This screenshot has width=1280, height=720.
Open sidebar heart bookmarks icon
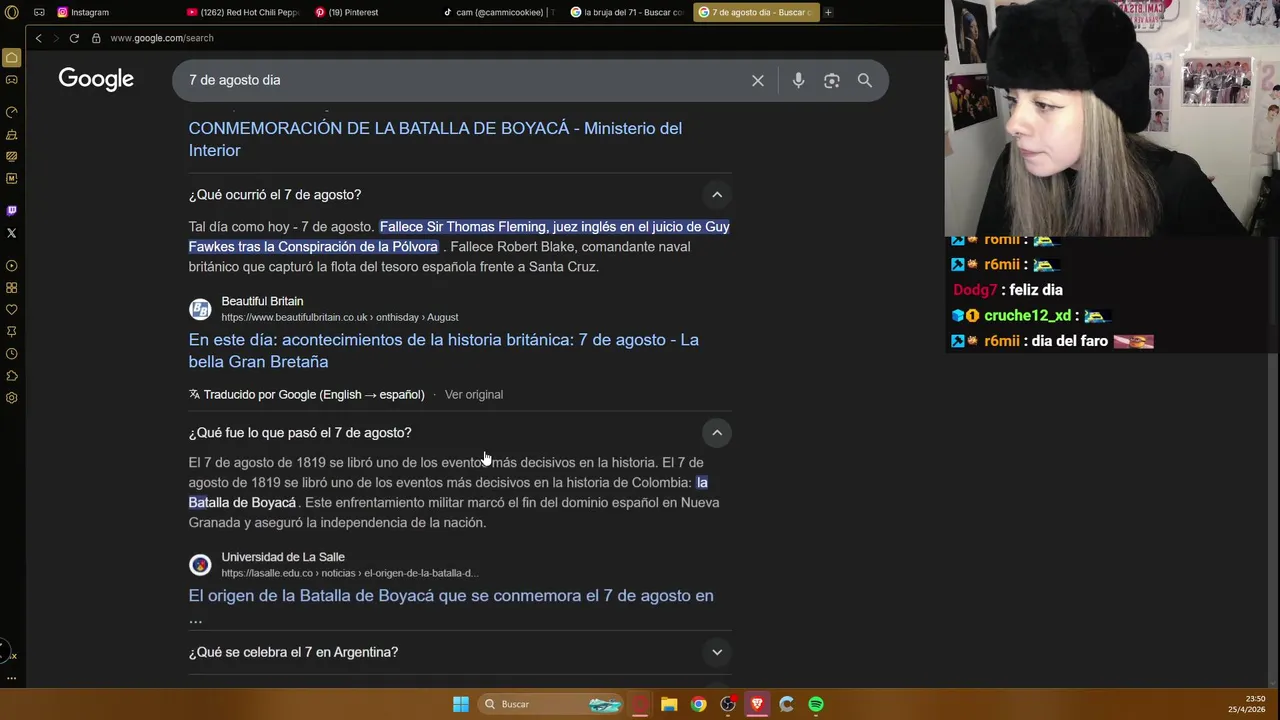pyautogui.click(x=12, y=310)
